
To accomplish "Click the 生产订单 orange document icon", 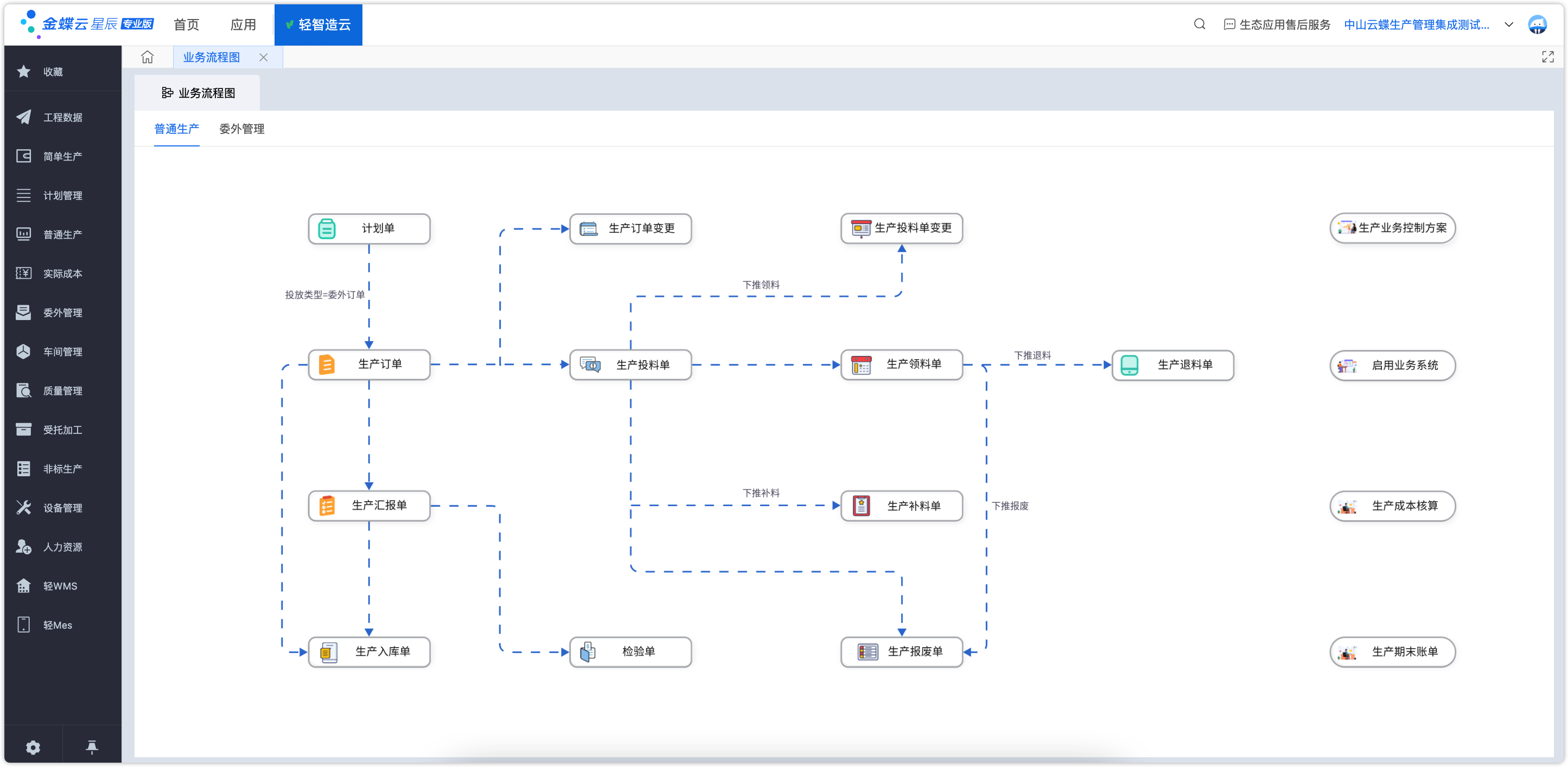I will pos(327,364).
